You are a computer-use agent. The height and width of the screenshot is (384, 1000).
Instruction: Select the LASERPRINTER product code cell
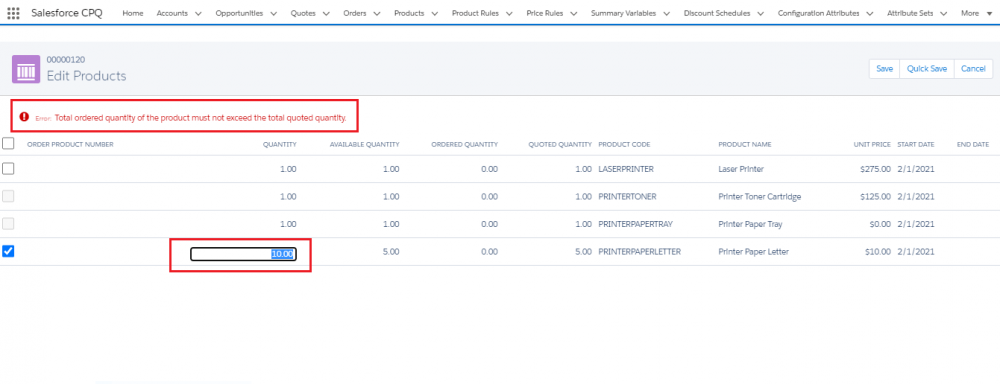pyautogui.click(x=626, y=169)
